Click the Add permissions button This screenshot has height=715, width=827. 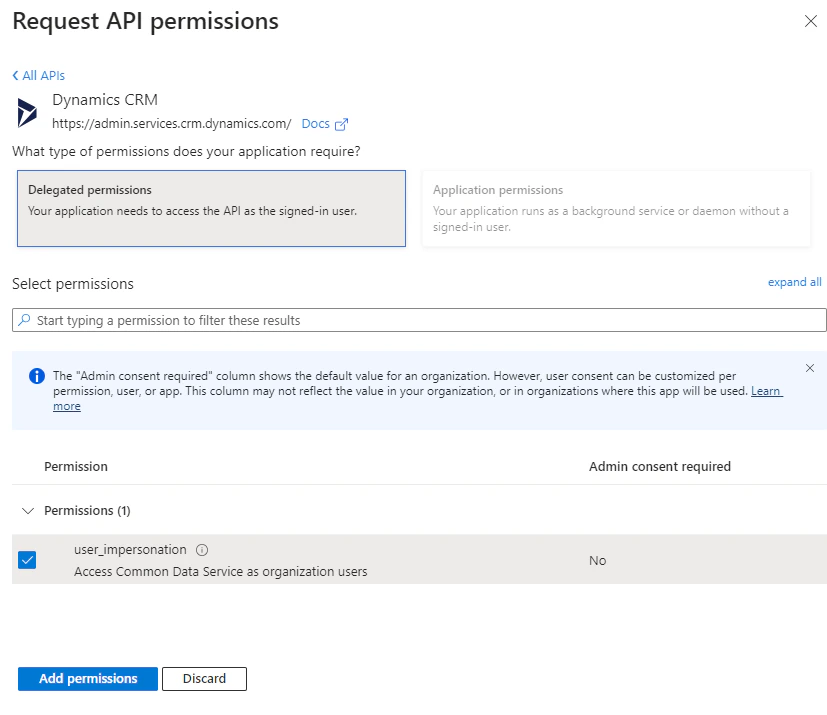88,679
